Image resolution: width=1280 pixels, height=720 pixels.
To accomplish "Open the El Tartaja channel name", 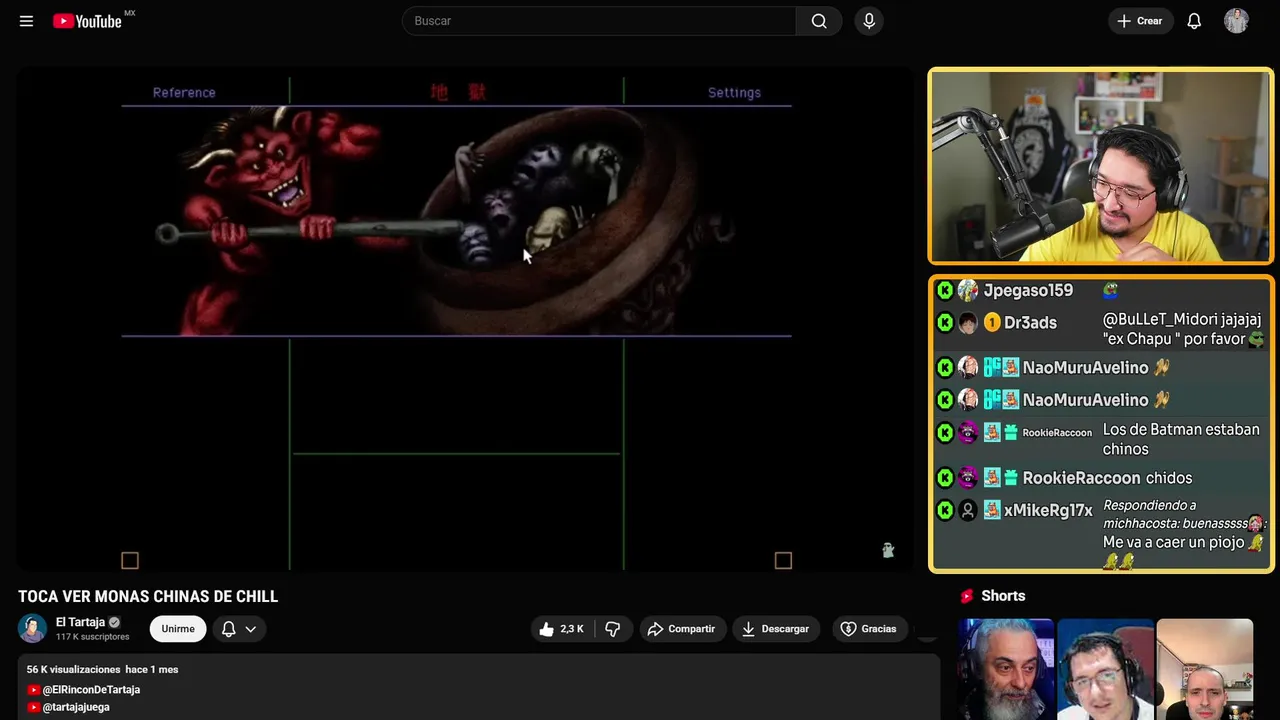I will click(80, 622).
